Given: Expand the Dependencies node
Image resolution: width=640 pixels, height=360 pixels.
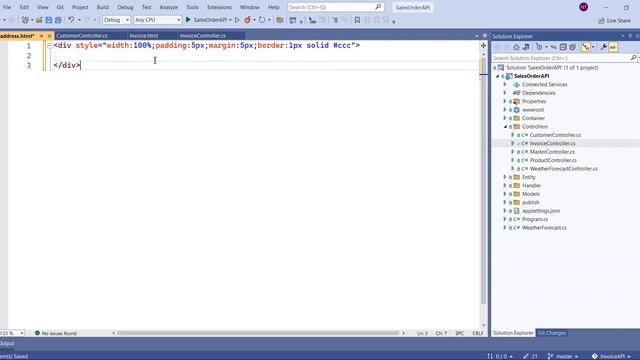Looking at the screenshot, I should coord(505,93).
